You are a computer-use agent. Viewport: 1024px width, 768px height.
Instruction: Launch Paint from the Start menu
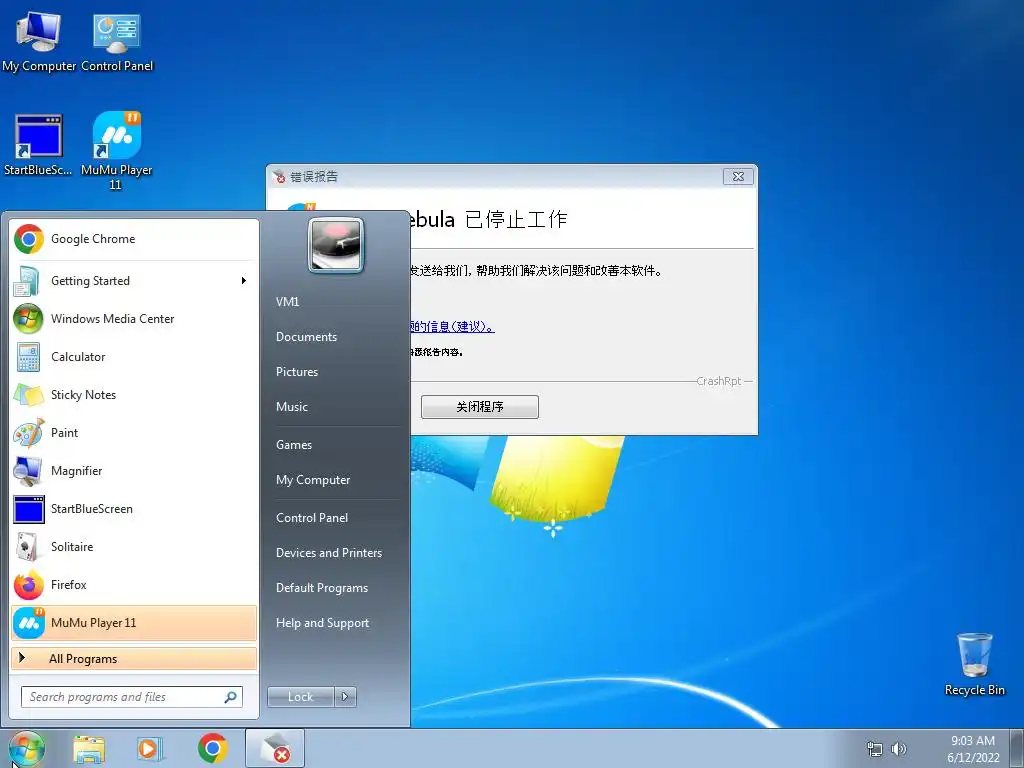tap(134, 432)
